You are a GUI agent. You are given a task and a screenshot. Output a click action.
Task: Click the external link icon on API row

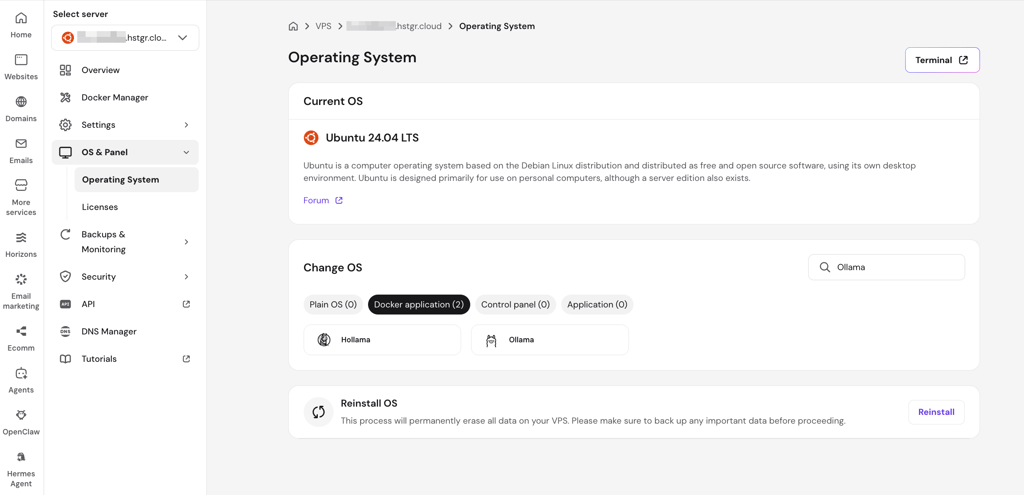point(186,304)
